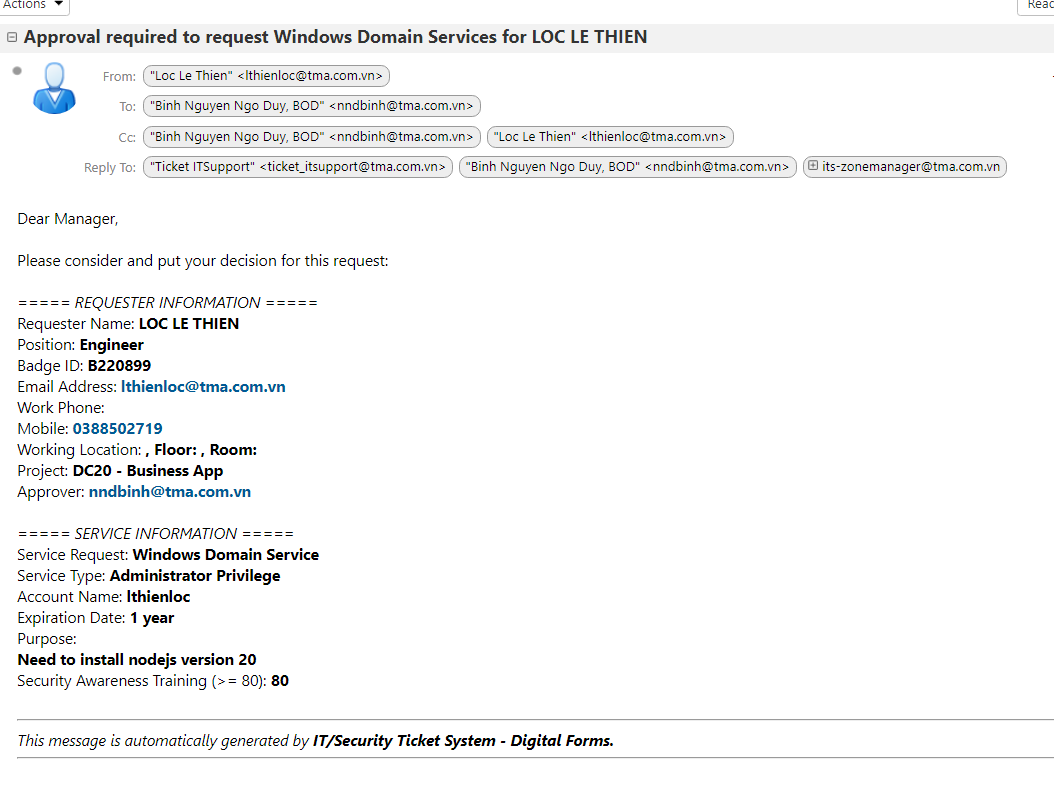Click the email subject title text

(x=335, y=37)
